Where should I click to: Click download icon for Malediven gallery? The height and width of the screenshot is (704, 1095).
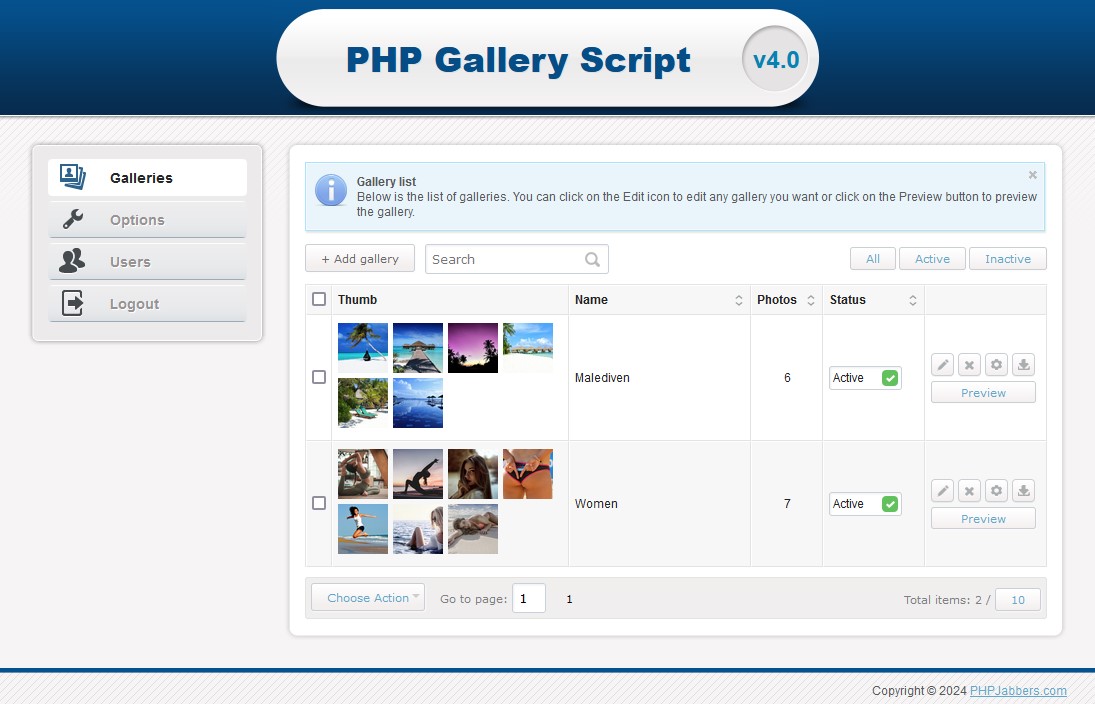point(1023,365)
